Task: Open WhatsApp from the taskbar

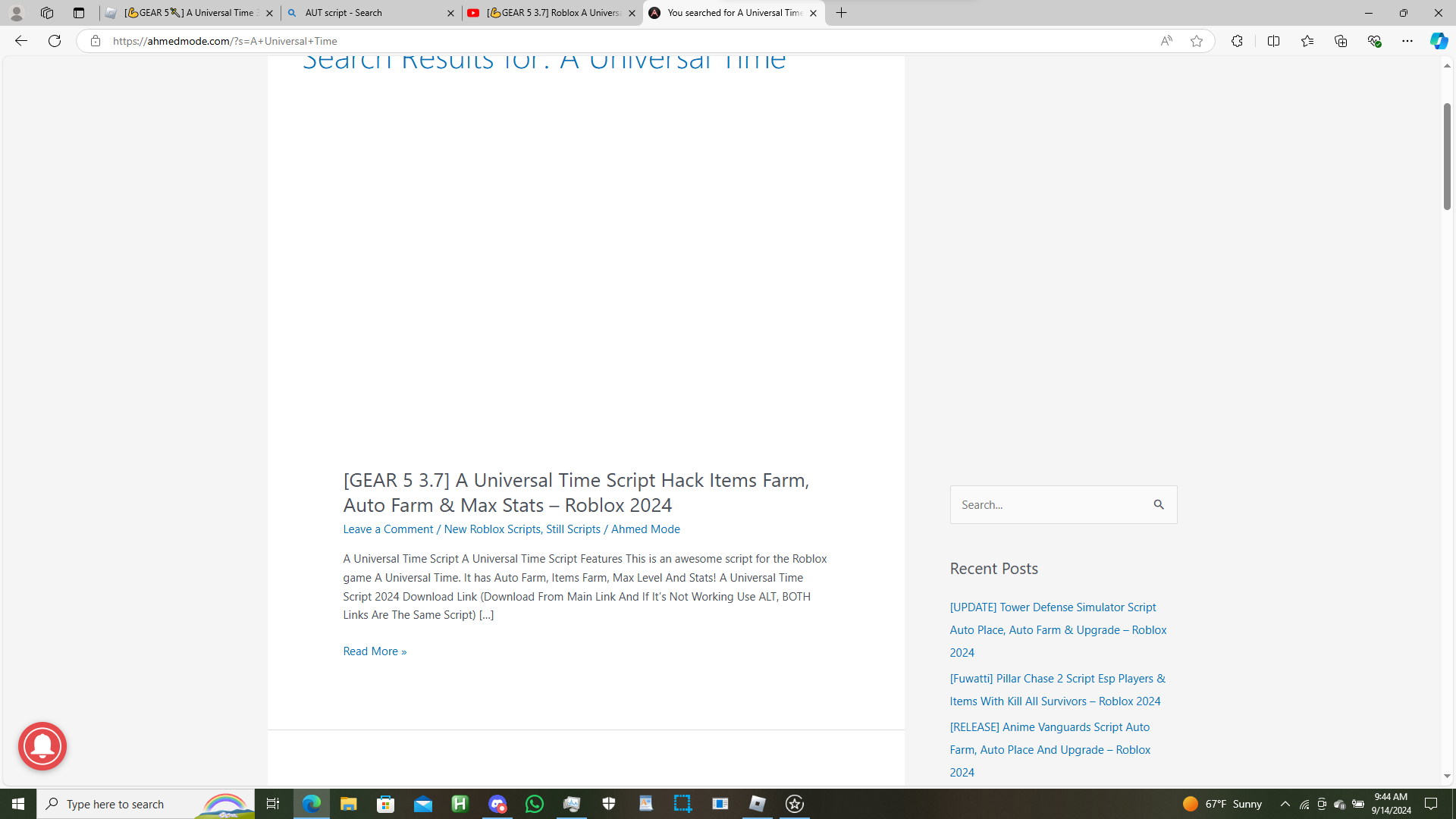Action: point(535,804)
